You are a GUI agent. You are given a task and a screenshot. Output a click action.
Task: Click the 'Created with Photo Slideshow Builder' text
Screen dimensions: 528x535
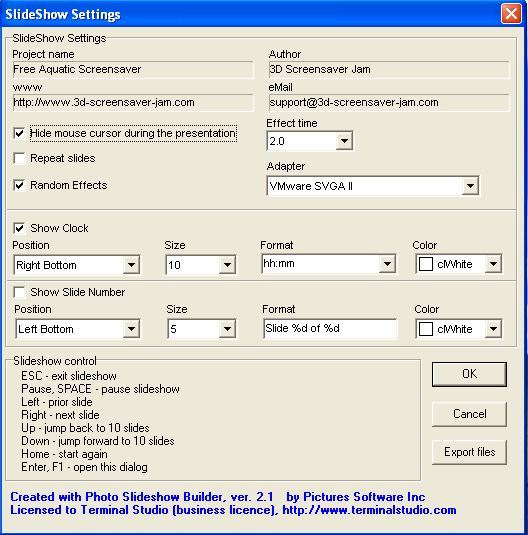pos(142,497)
